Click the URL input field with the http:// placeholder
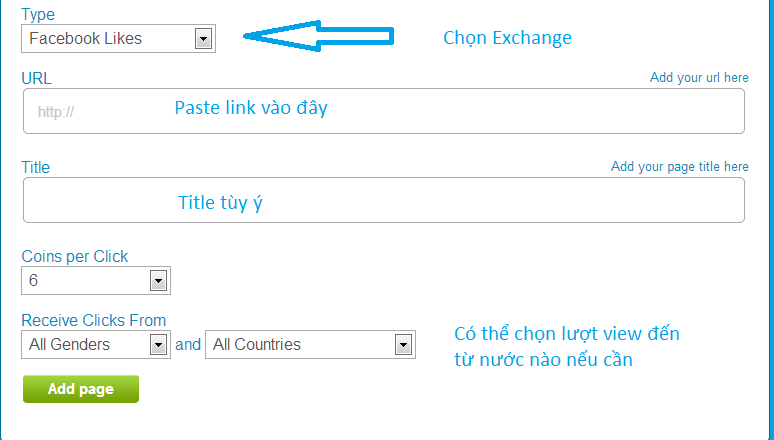This screenshot has width=774, height=440. [383, 111]
